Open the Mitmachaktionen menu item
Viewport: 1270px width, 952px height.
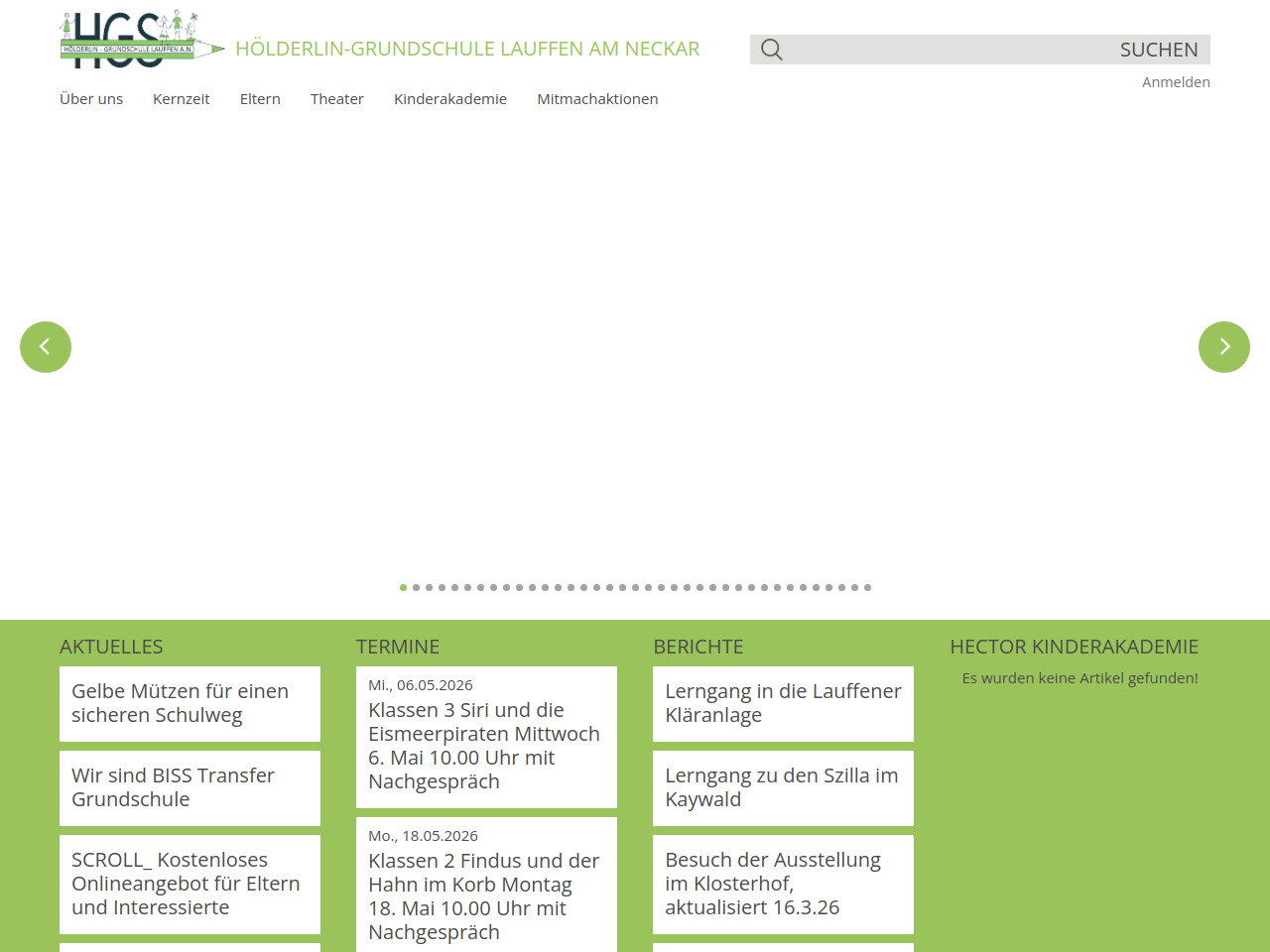(597, 99)
